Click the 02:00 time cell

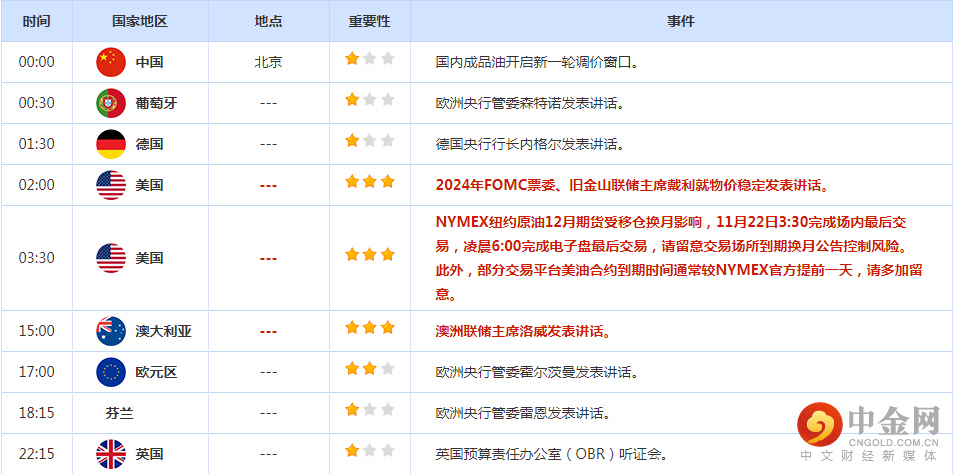37,185
